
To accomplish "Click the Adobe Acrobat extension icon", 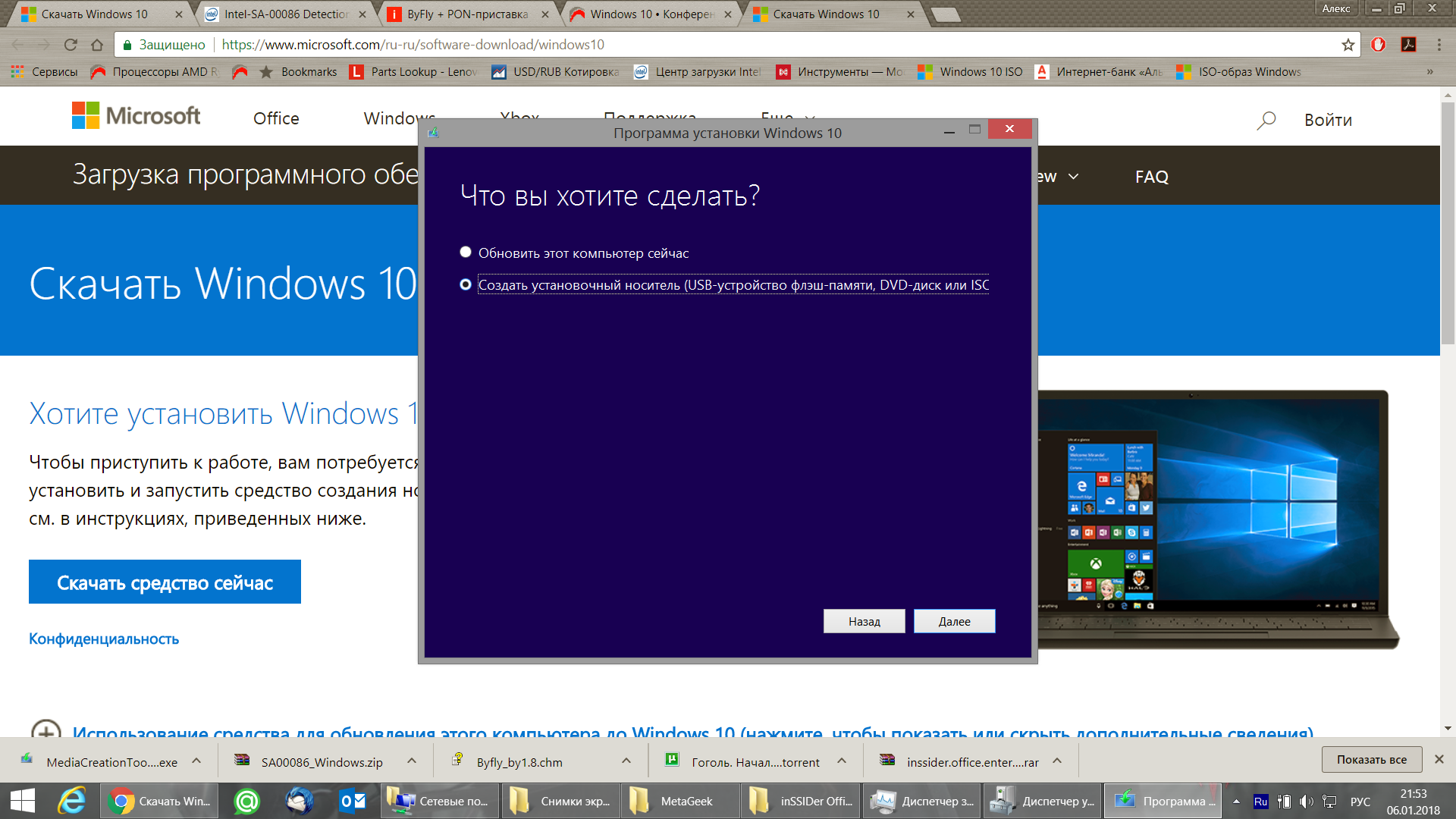I will click(1408, 45).
